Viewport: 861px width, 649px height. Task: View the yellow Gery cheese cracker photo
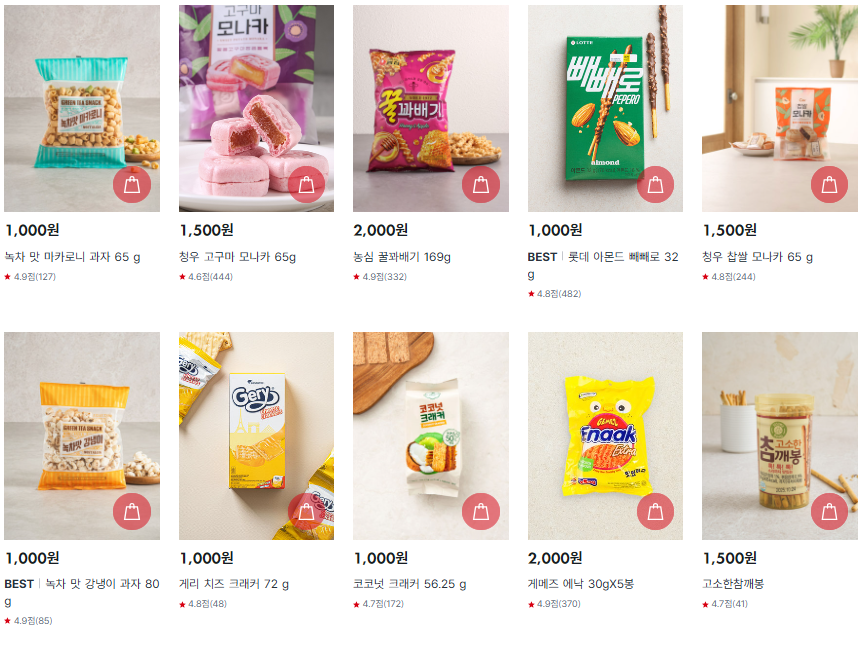point(256,435)
